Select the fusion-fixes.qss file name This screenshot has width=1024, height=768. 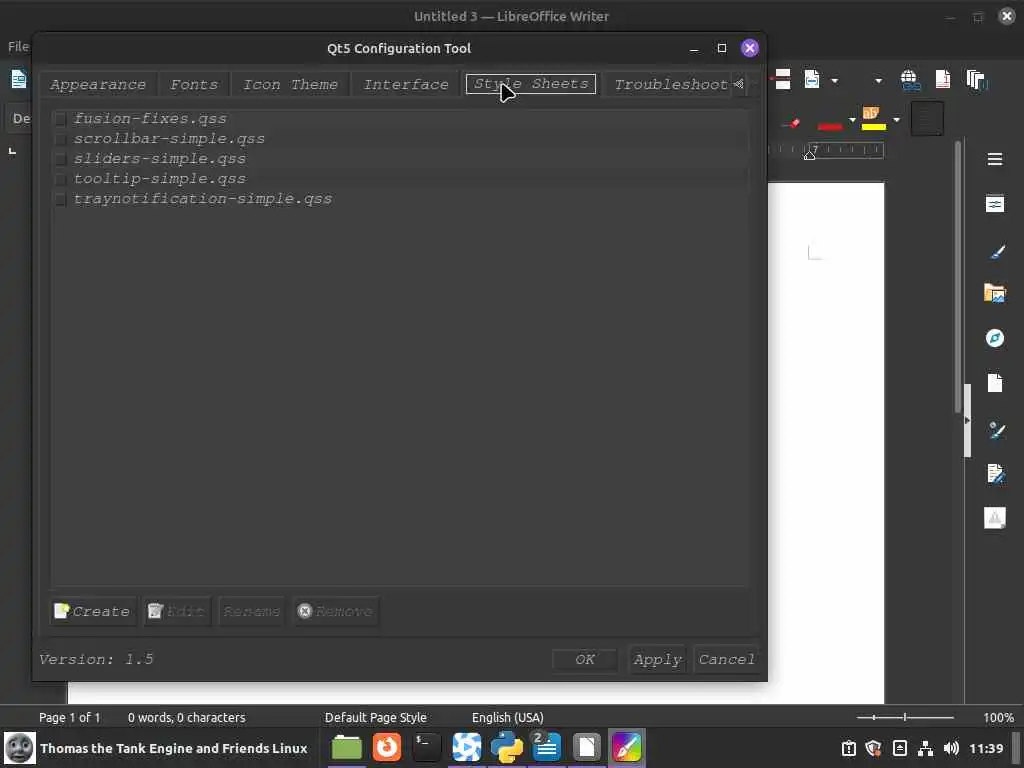pyautogui.click(x=150, y=119)
